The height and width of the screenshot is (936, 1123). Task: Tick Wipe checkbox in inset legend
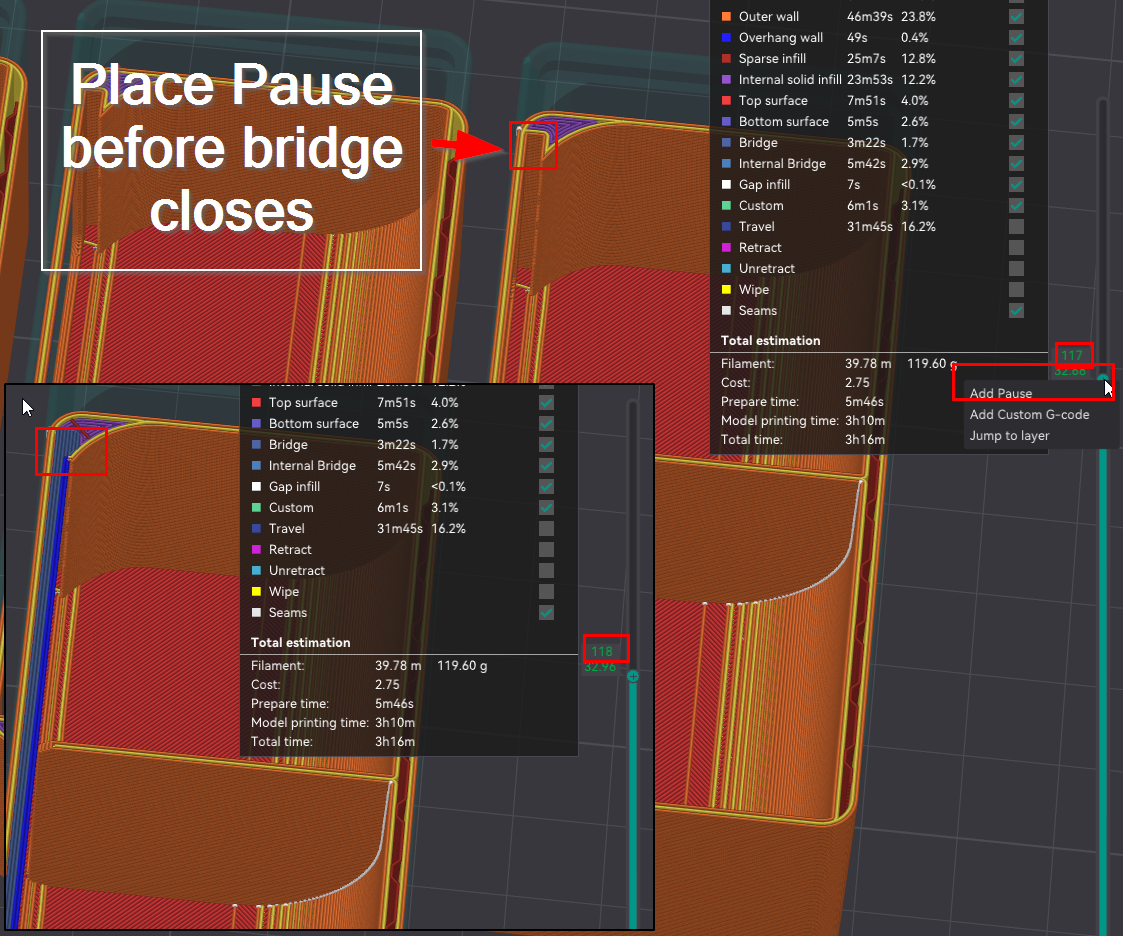pyautogui.click(x=546, y=592)
